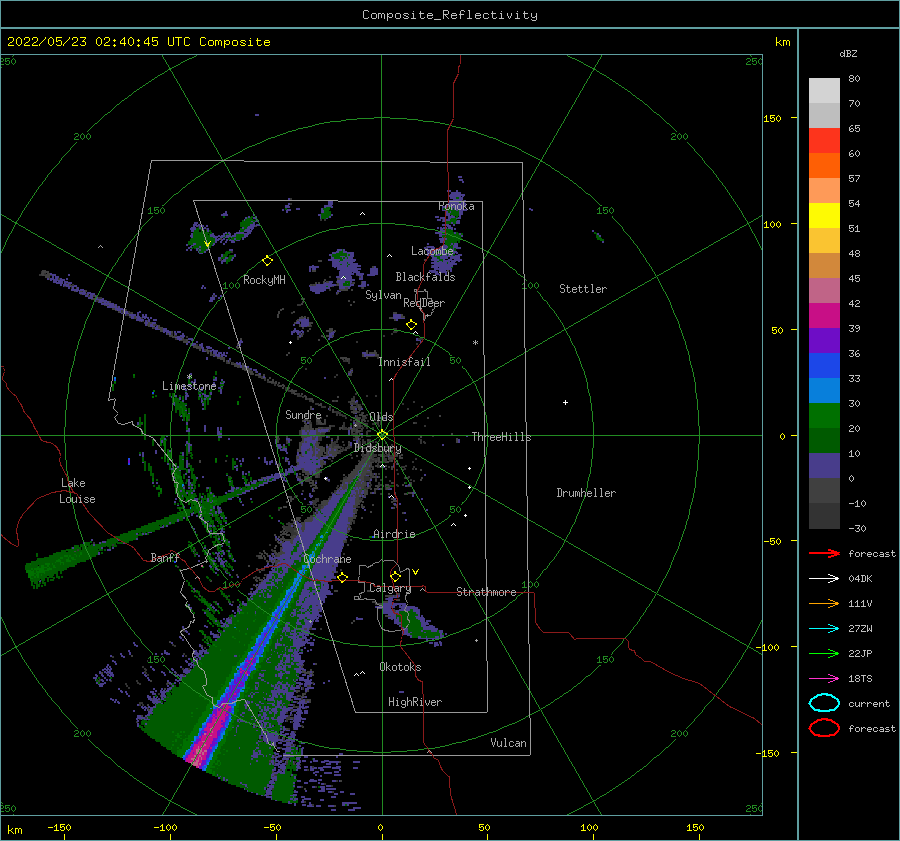Click the Okotoks label
This screenshot has height=841, width=900.
tap(400, 667)
